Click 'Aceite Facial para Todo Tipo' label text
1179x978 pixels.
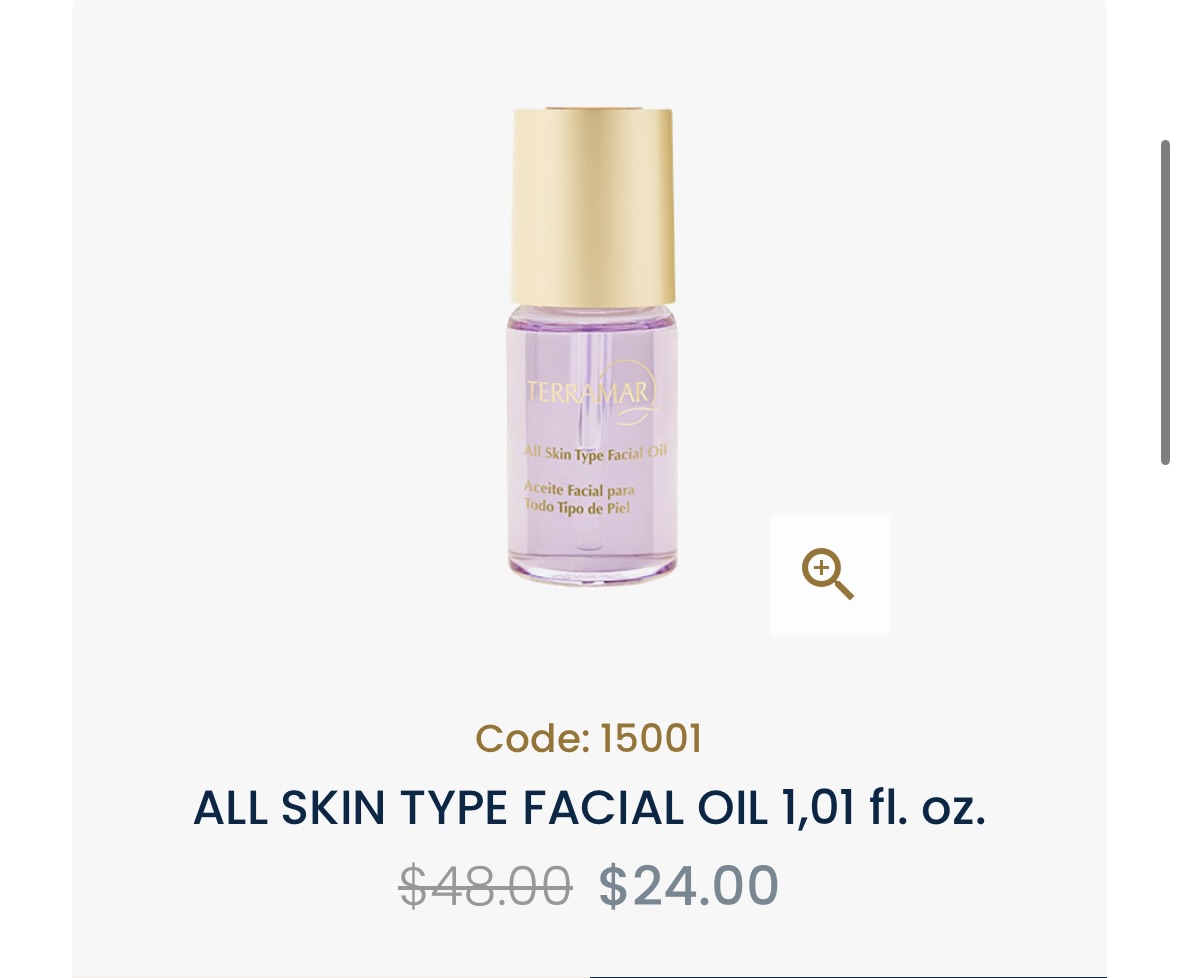[579, 498]
